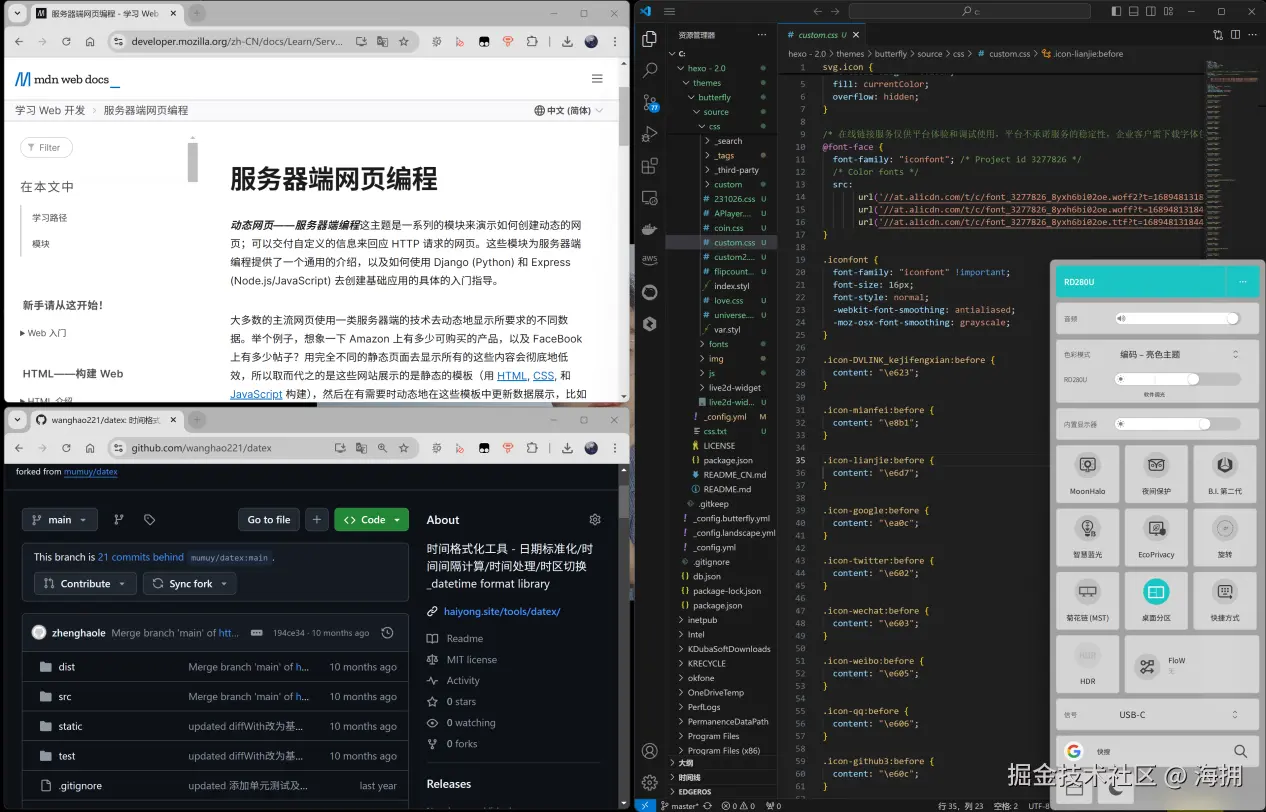Toggle 夜间保护 eye-care mode
Viewport: 1266px width, 812px height.
click(1156, 472)
